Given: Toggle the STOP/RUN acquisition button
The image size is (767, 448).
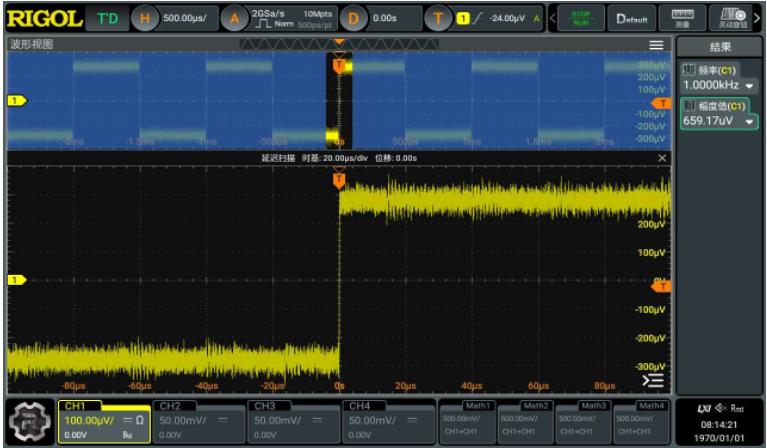Looking at the screenshot, I should pyautogui.click(x=581, y=18).
